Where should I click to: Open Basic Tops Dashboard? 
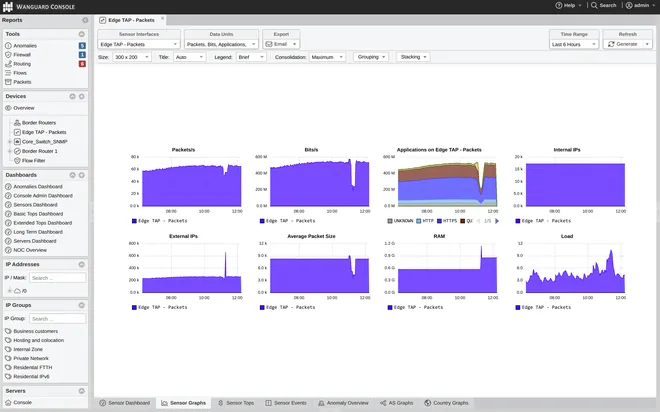click(x=38, y=214)
